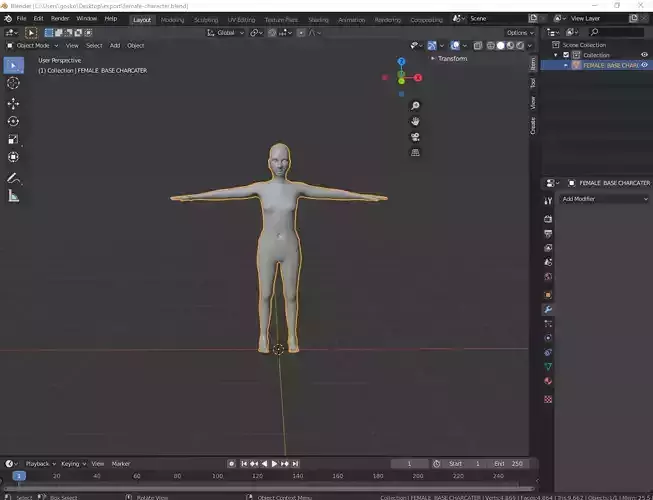The width and height of the screenshot is (653, 500).
Task: Expand FEMALE BASE CHARACTER tree arrow
Action: click(x=566, y=65)
